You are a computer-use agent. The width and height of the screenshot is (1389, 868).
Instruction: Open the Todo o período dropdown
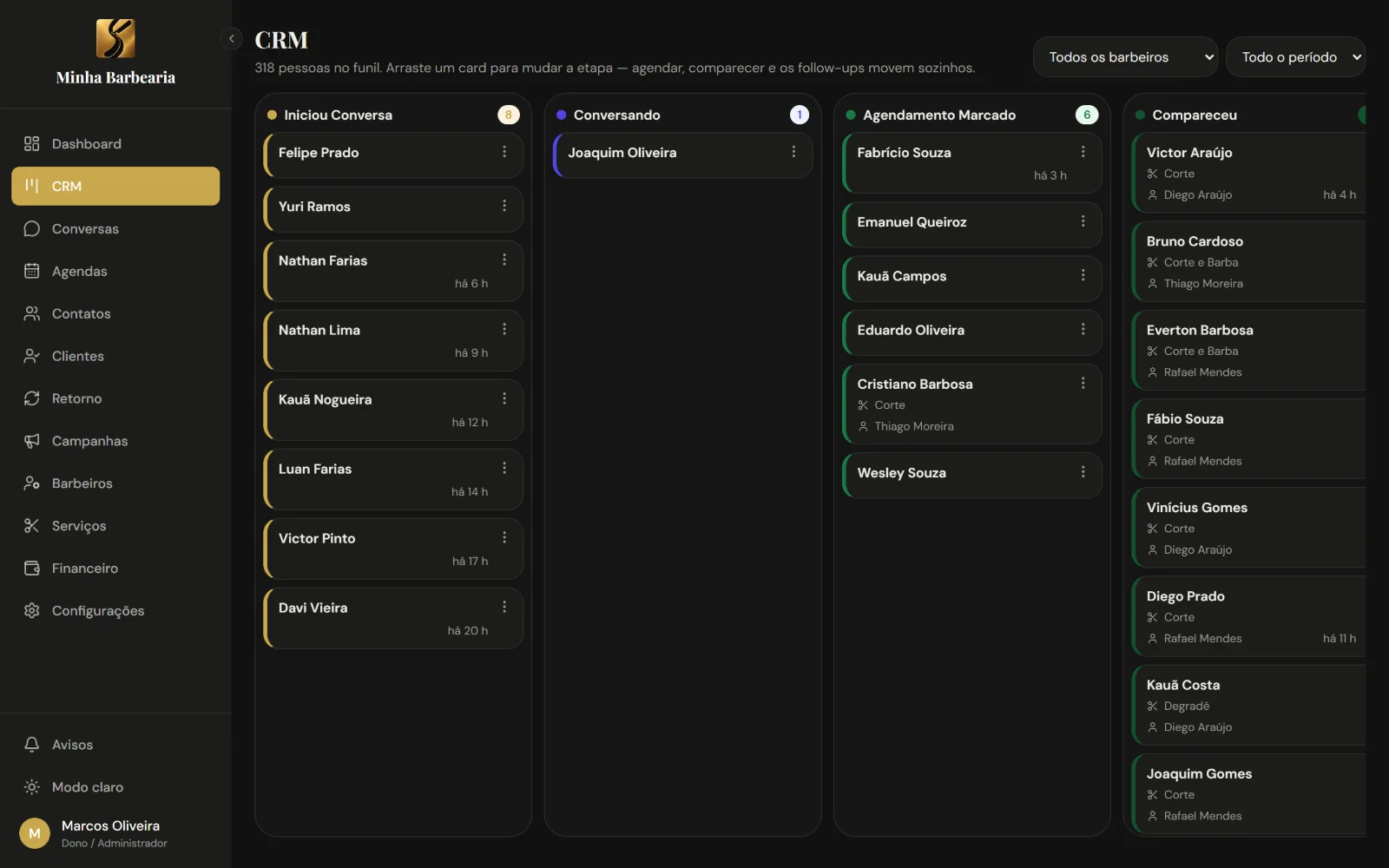pyautogui.click(x=1295, y=57)
